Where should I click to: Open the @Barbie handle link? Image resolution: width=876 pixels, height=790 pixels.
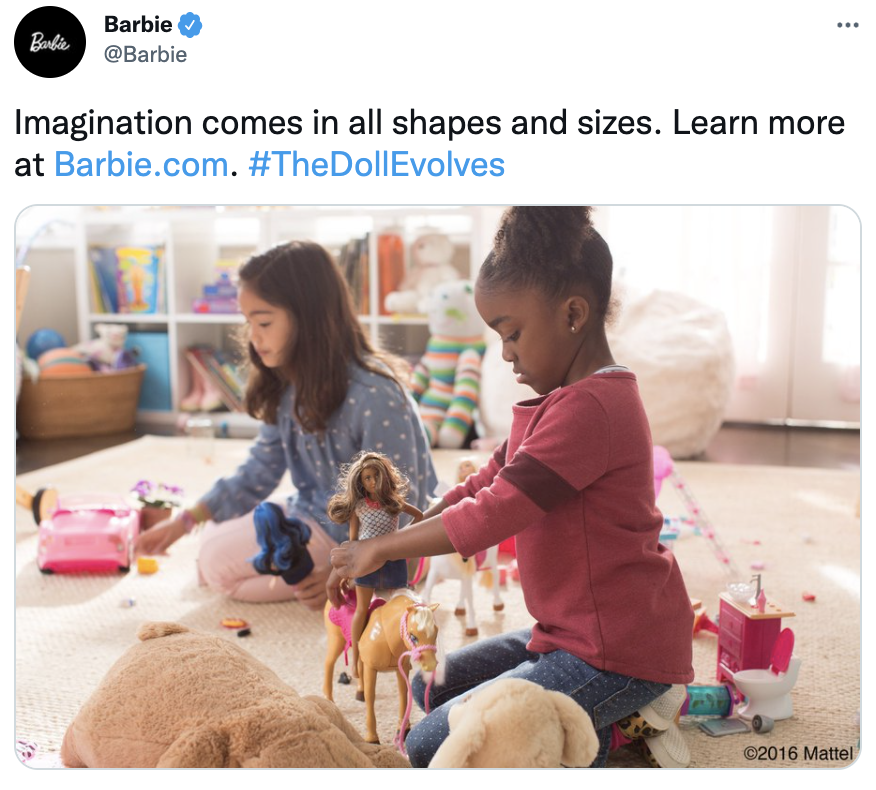145,55
